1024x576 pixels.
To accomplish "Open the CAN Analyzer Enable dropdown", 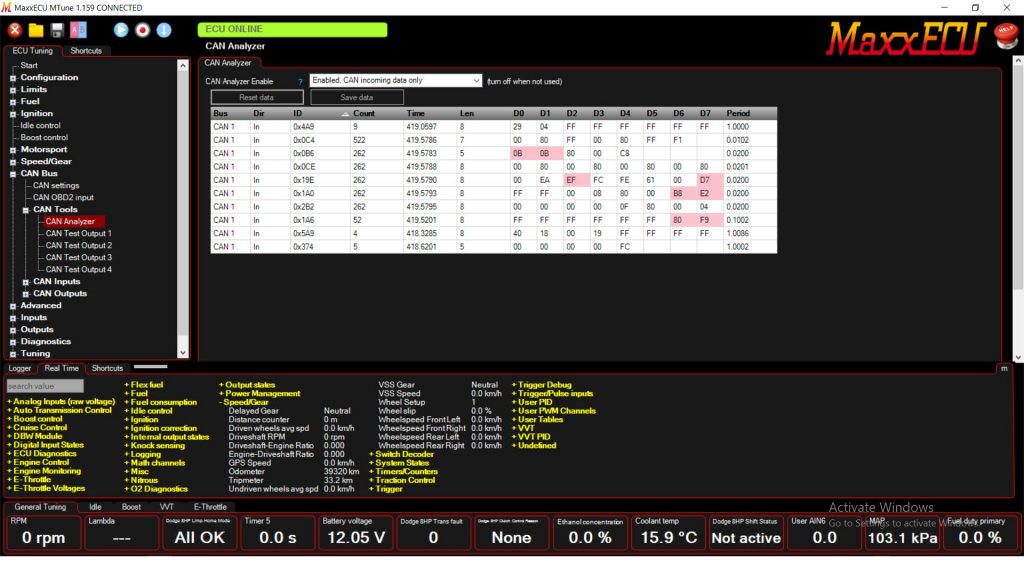I will coord(395,81).
